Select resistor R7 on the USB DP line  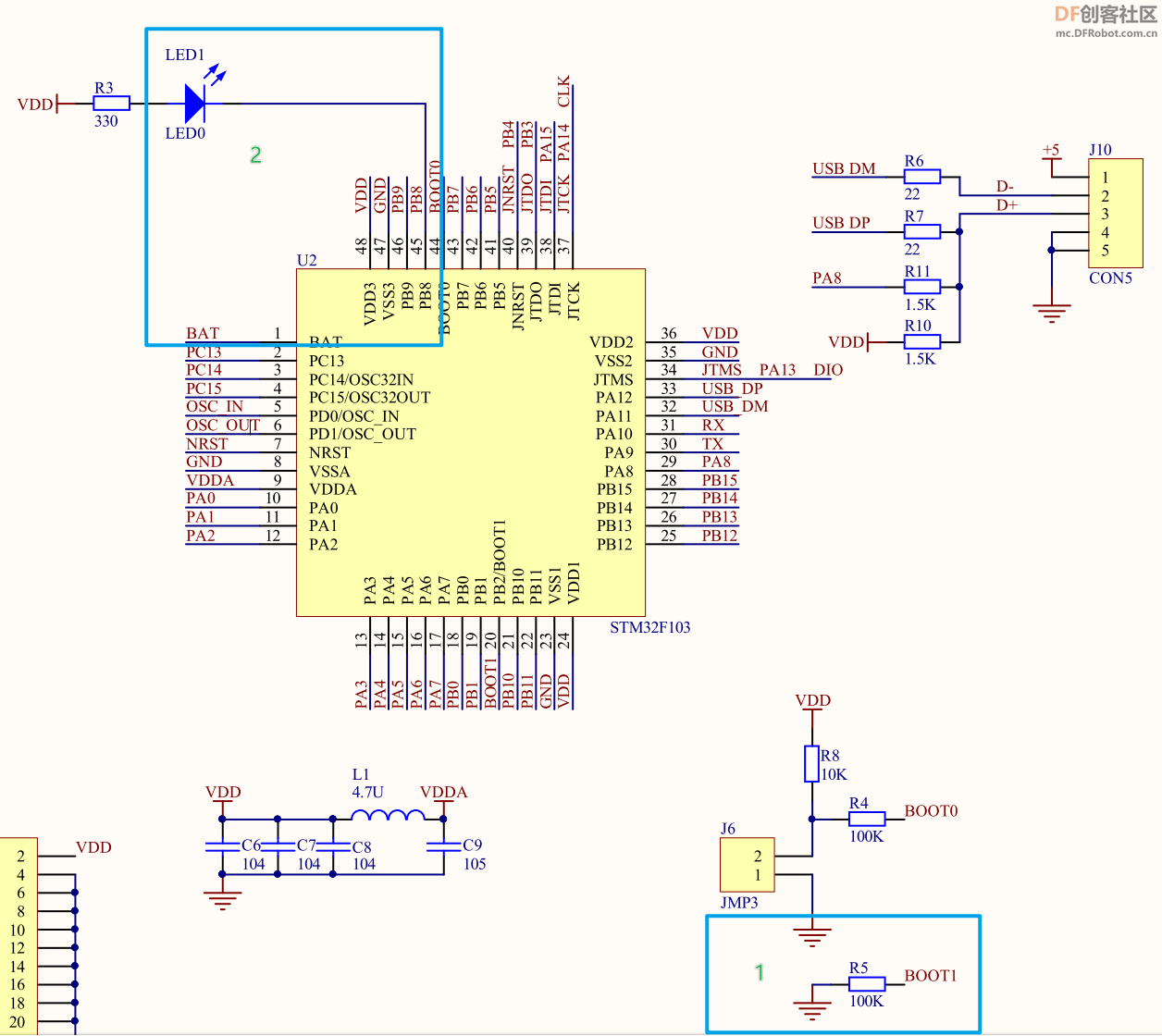click(921, 231)
